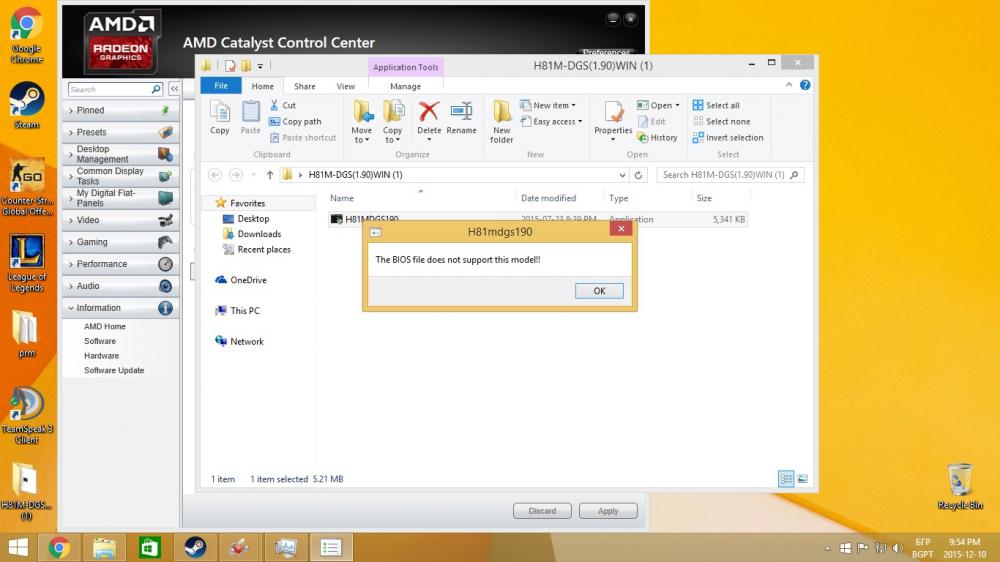Open Recycle Bin on desktop

point(960,487)
